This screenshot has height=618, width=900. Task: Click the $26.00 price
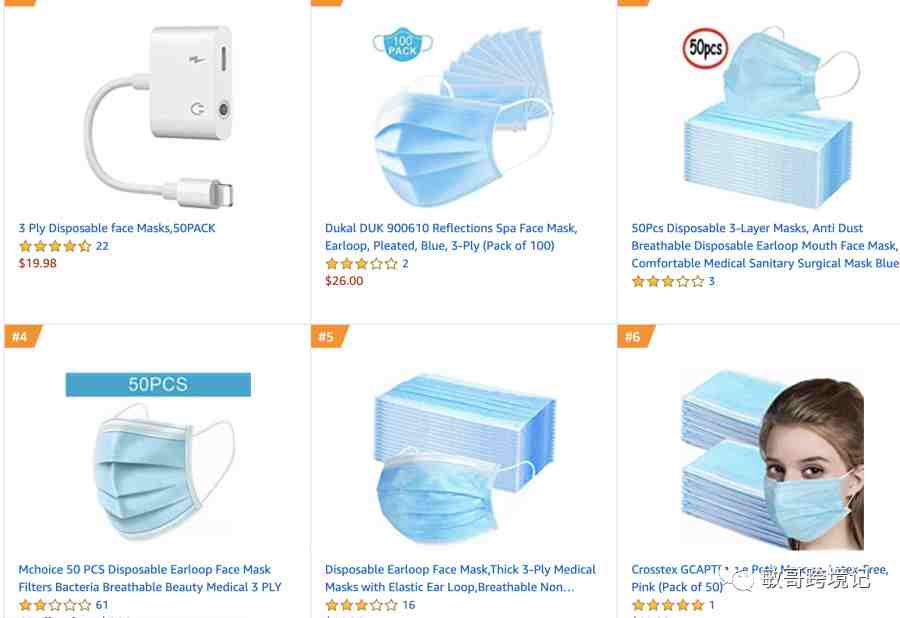coord(344,281)
